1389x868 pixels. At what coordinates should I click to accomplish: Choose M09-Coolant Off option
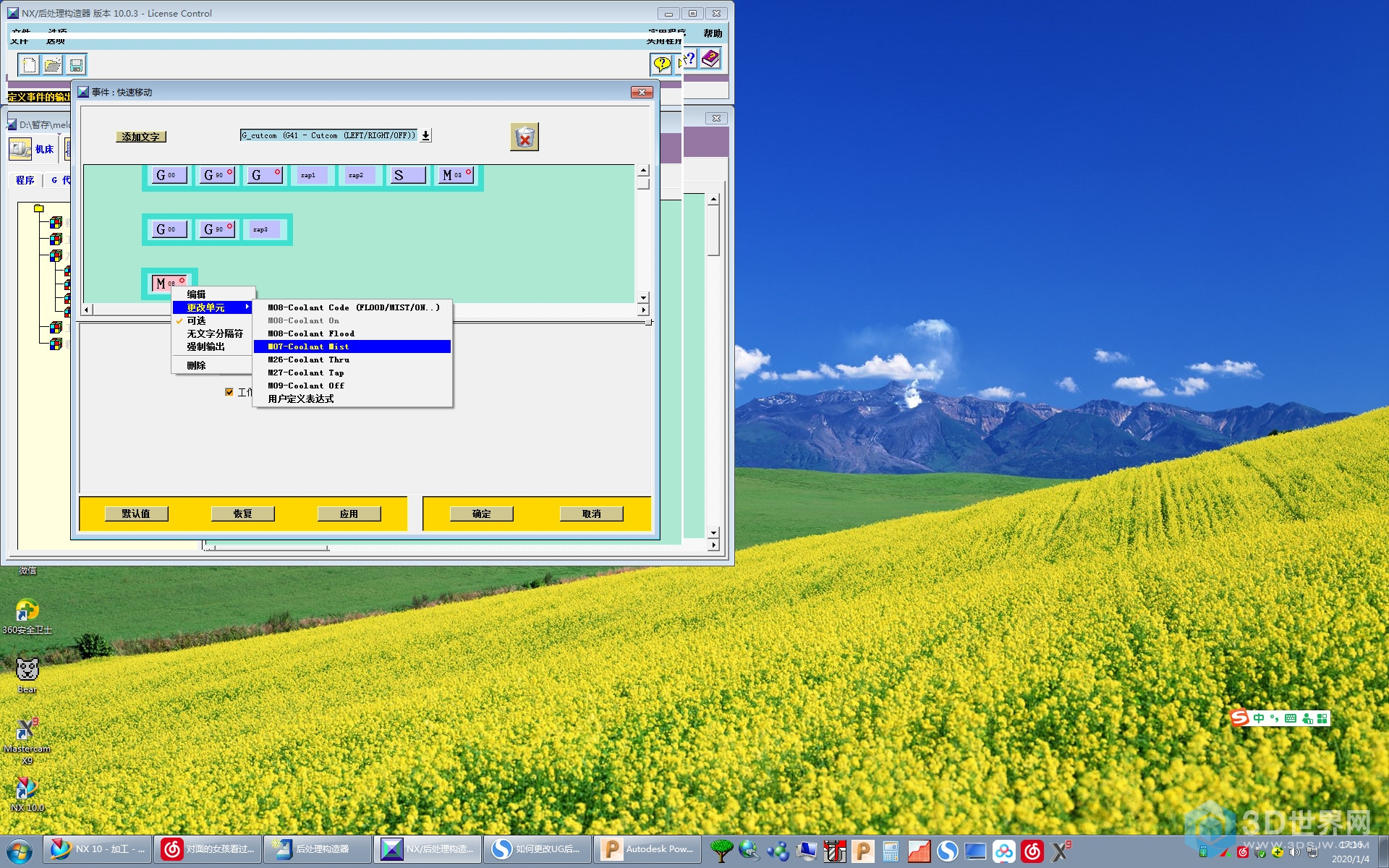click(x=353, y=386)
